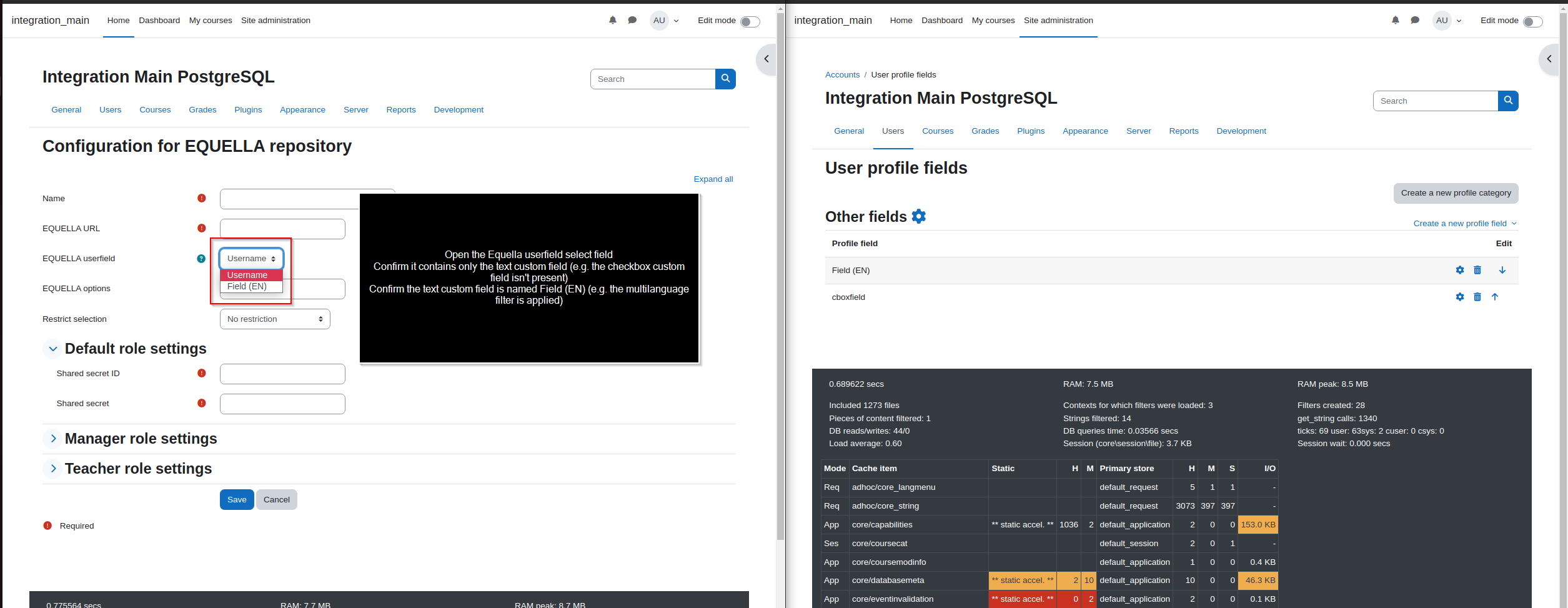
Task: Open help icon for EQUELLA userfield
Action: [201, 259]
